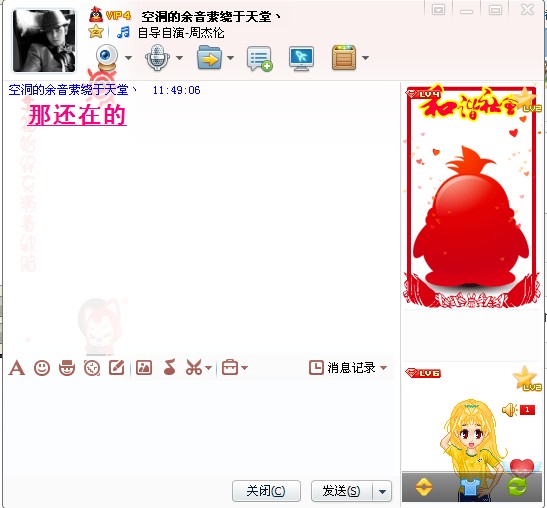The width and height of the screenshot is (547, 508).
Task: Open video call options dropdown arrow
Action: pos(128,58)
